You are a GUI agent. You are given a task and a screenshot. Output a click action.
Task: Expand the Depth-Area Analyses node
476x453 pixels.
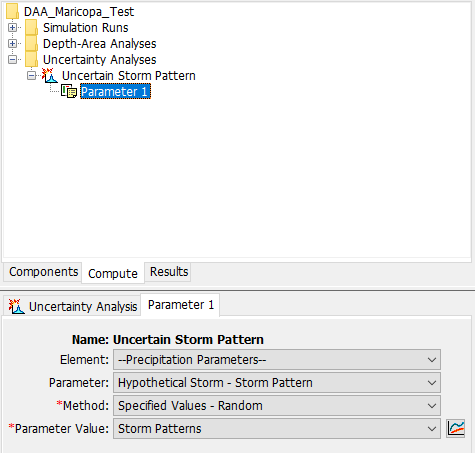click(x=12, y=43)
